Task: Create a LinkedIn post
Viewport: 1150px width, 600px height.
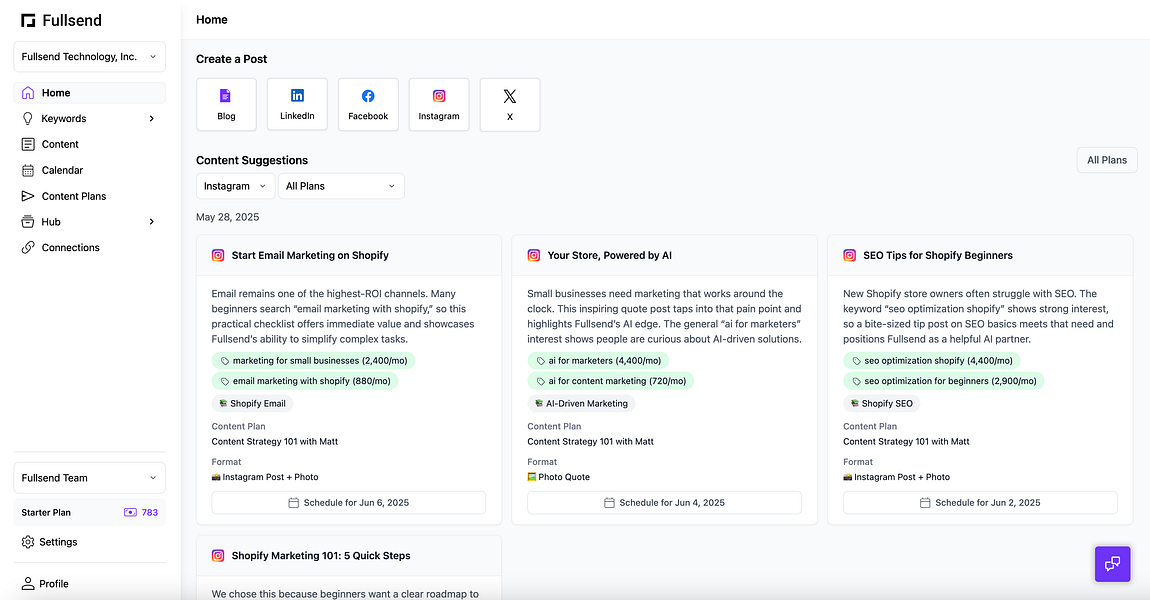Action: click(x=297, y=105)
